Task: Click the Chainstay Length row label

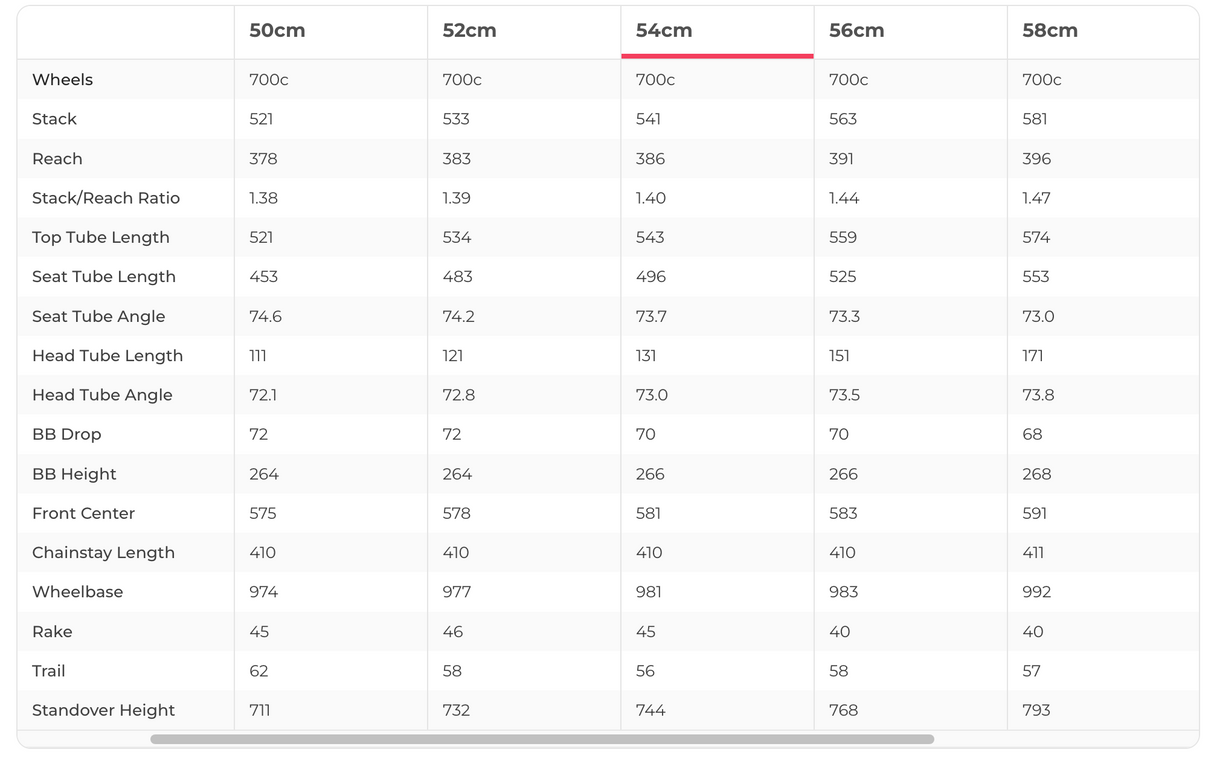Action: tap(103, 553)
